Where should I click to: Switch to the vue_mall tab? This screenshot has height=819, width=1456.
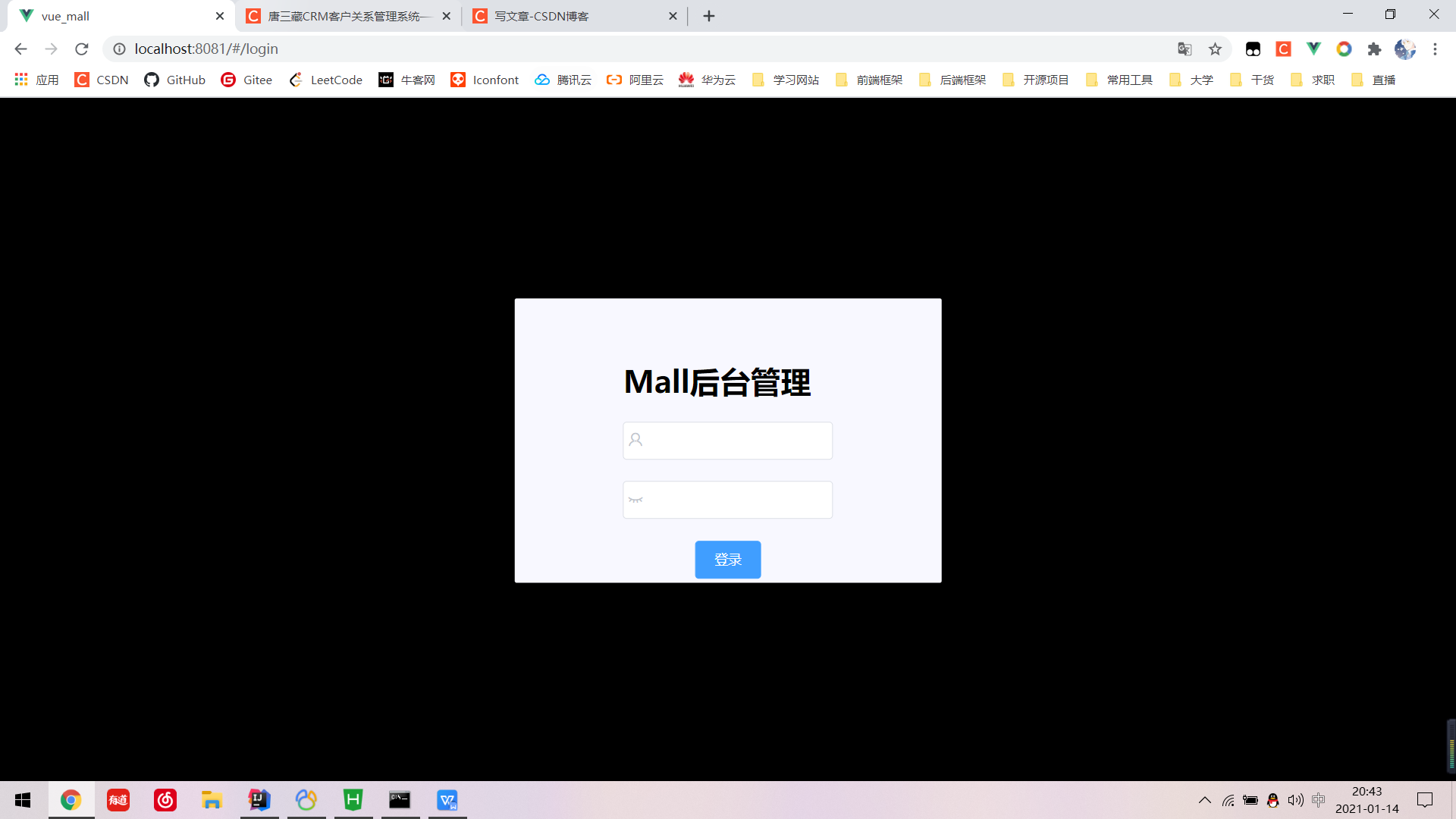(121, 16)
